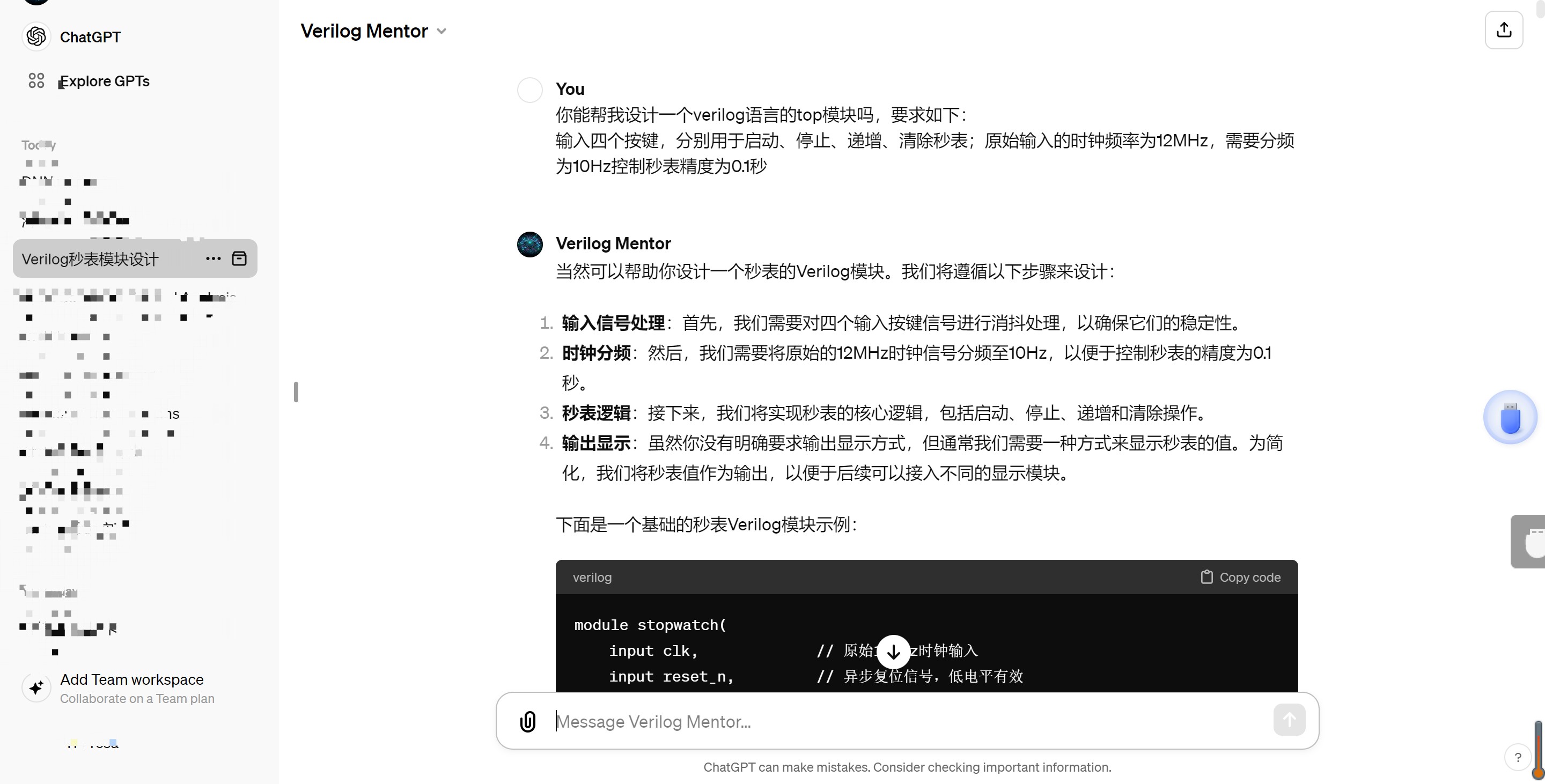Image resolution: width=1545 pixels, height=784 pixels.
Task: Click the user avatar beside You
Action: [529, 90]
